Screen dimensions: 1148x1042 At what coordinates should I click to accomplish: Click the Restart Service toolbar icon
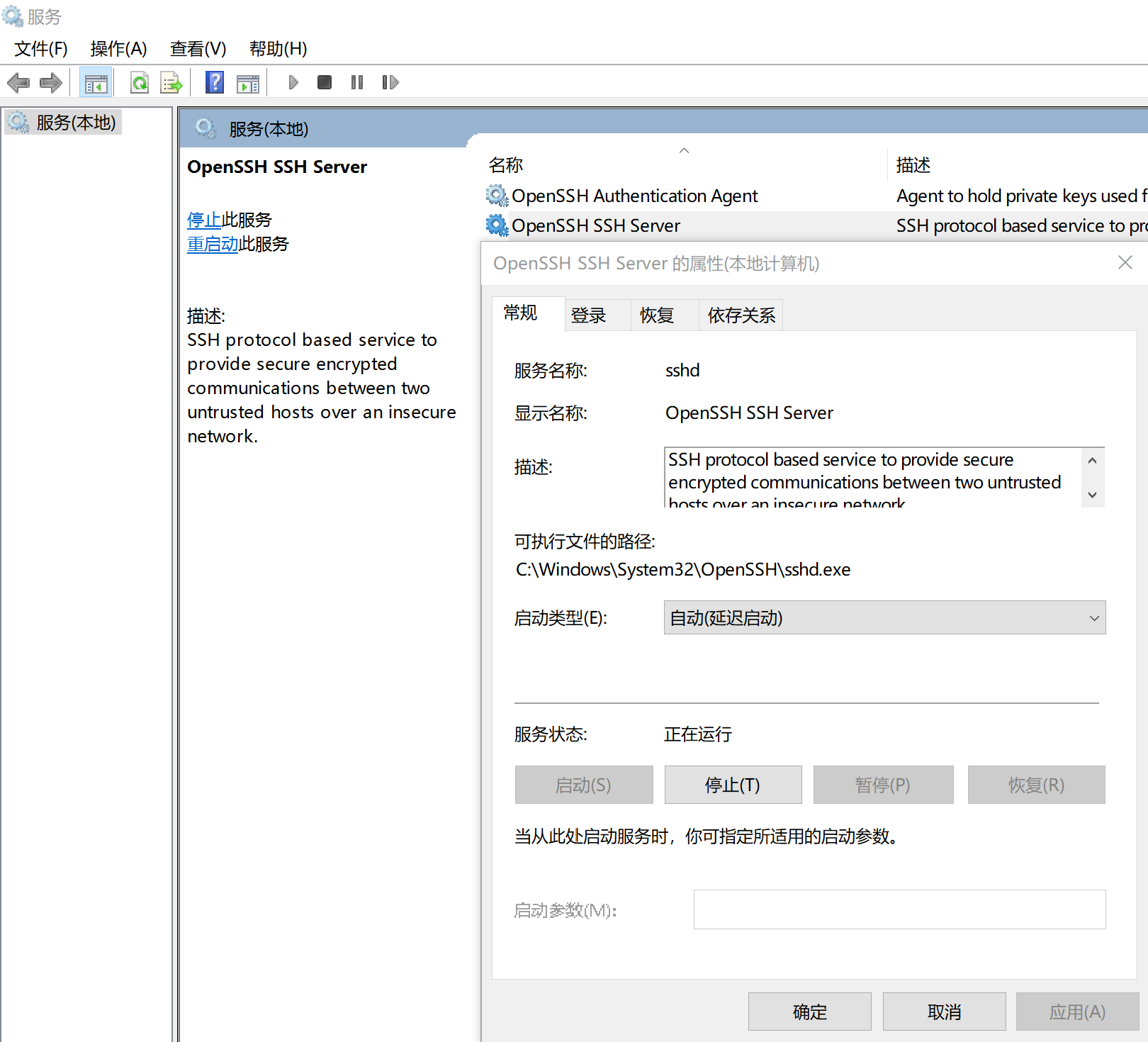point(390,82)
